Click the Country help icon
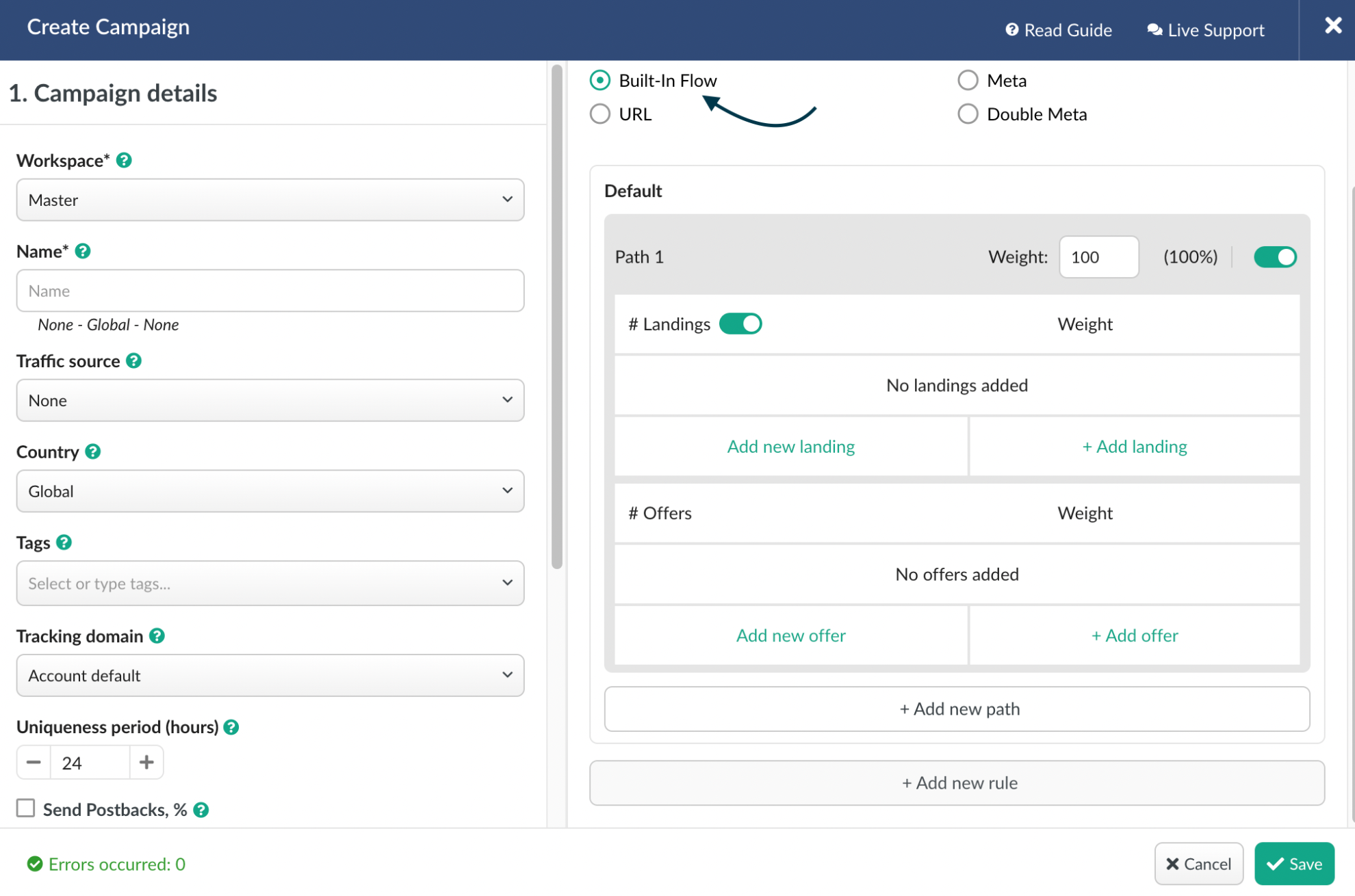This screenshot has width=1355, height=896. click(92, 451)
